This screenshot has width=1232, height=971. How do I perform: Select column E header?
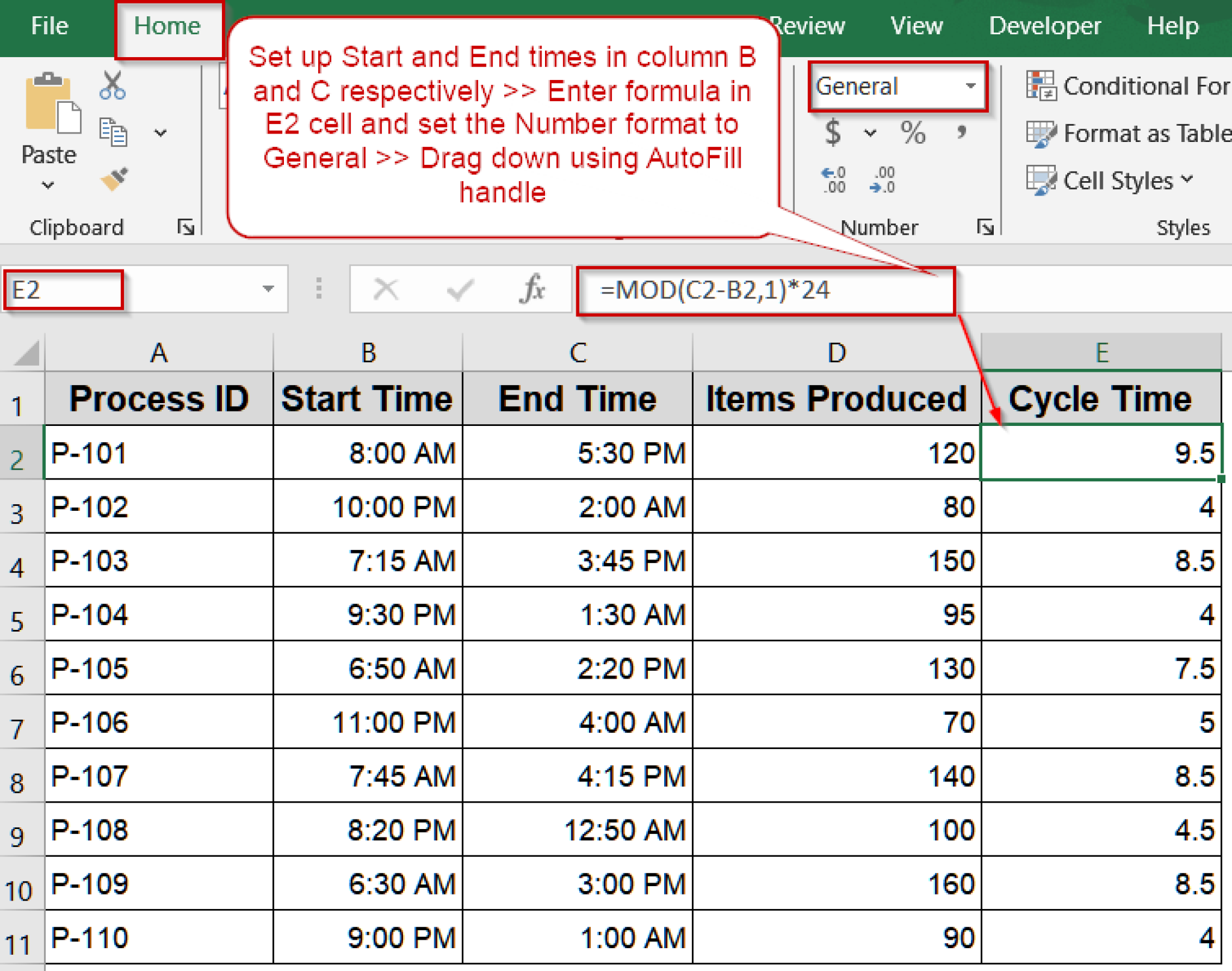pyautogui.click(x=1103, y=352)
